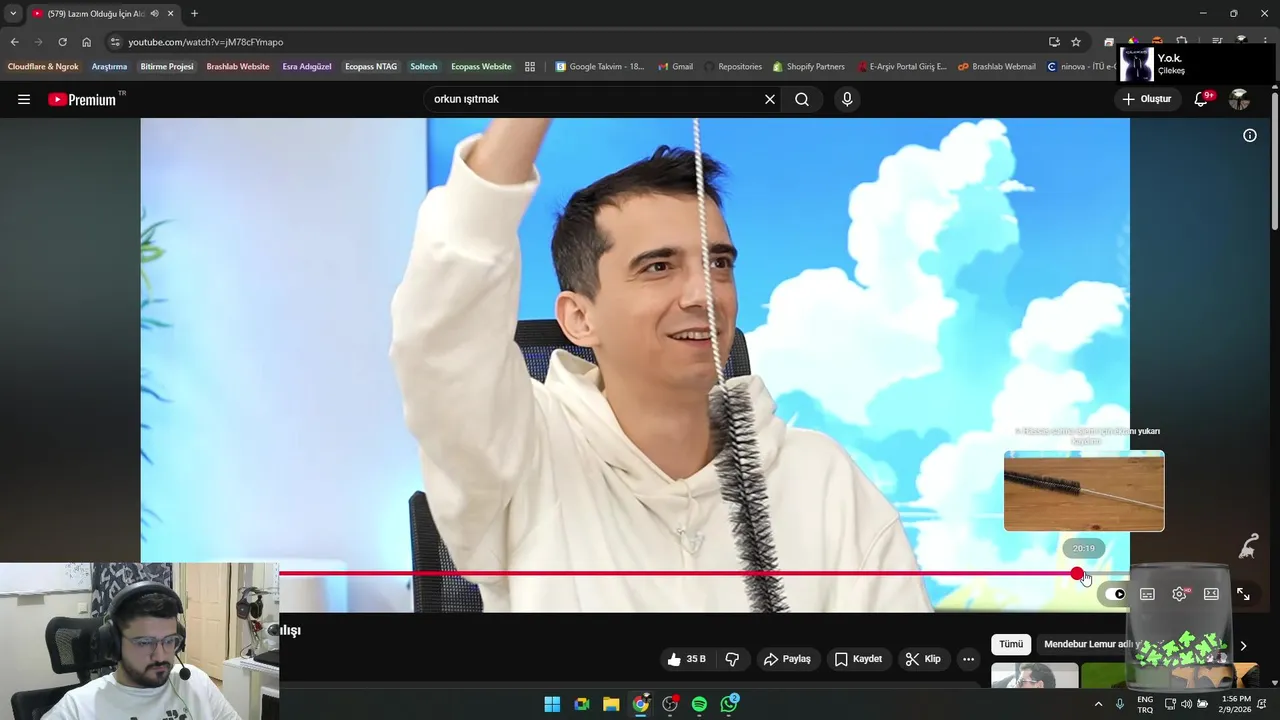Show hidden system tray icons
The height and width of the screenshot is (720, 1280).
1098,704
